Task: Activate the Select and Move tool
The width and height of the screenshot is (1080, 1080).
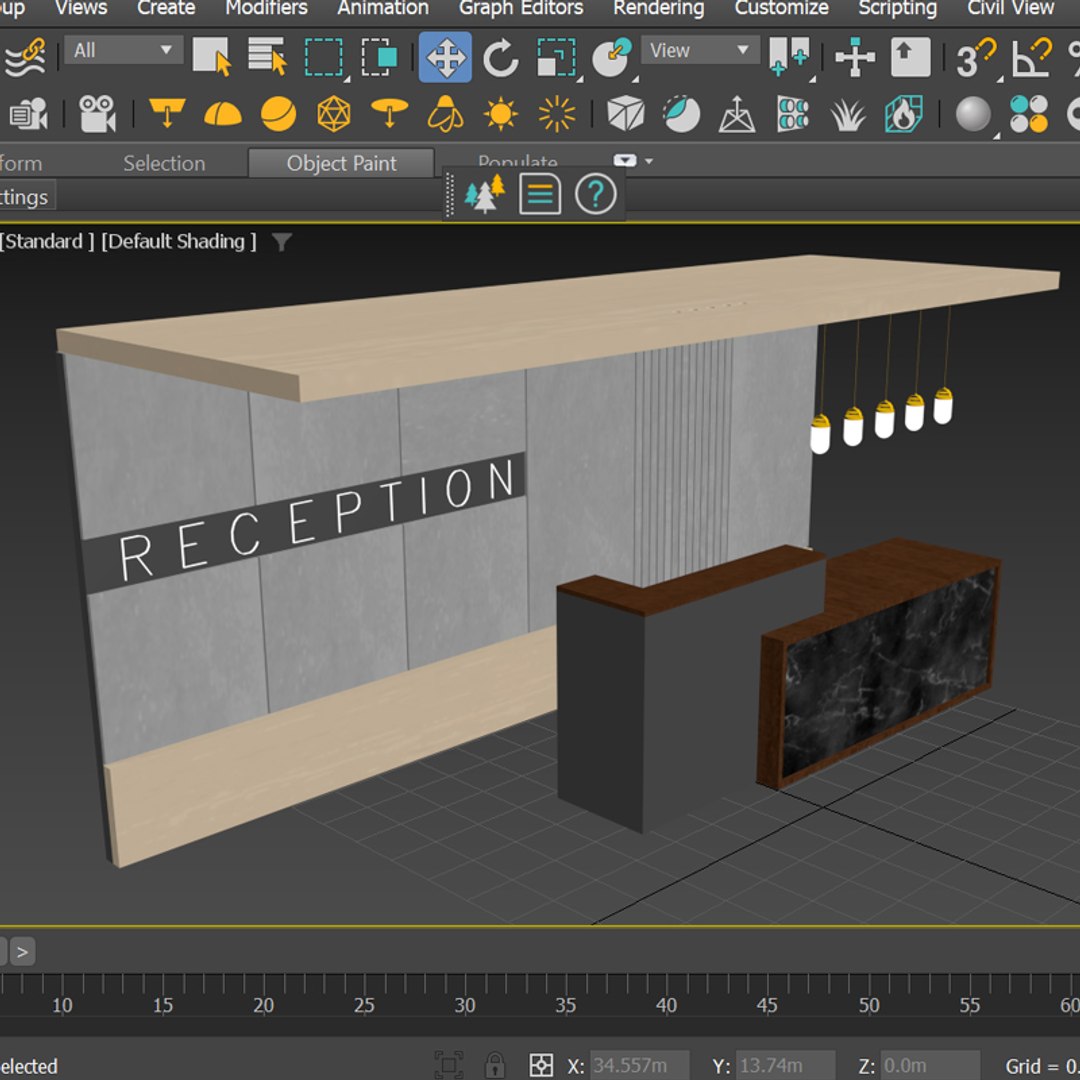Action: [445, 56]
